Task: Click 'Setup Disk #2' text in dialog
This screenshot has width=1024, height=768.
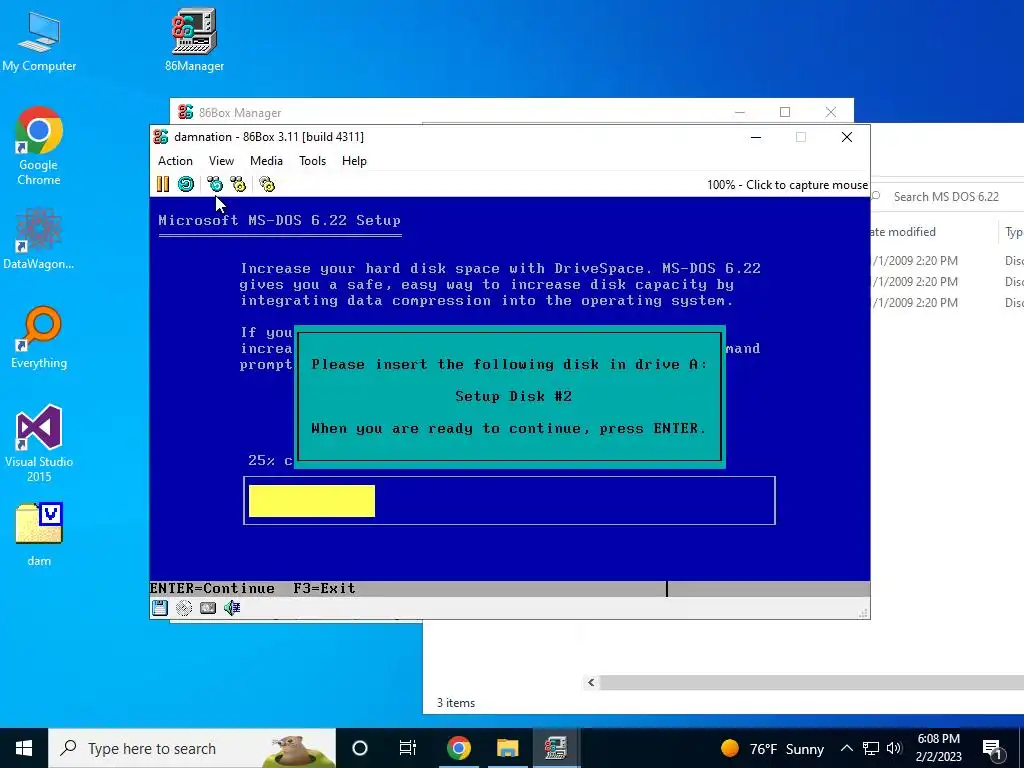Action: [x=513, y=396]
